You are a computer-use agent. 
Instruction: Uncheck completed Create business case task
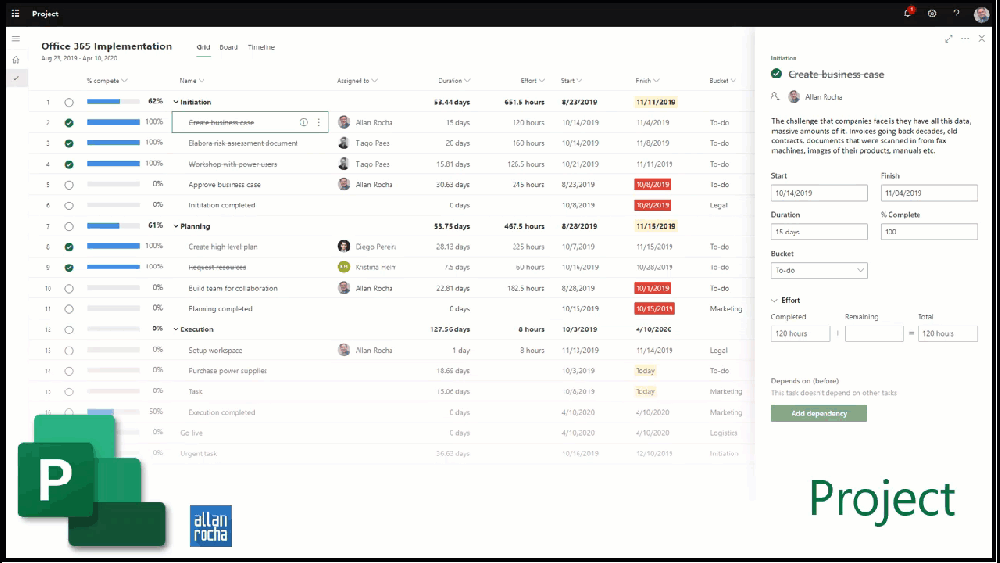click(x=69, y=123)
